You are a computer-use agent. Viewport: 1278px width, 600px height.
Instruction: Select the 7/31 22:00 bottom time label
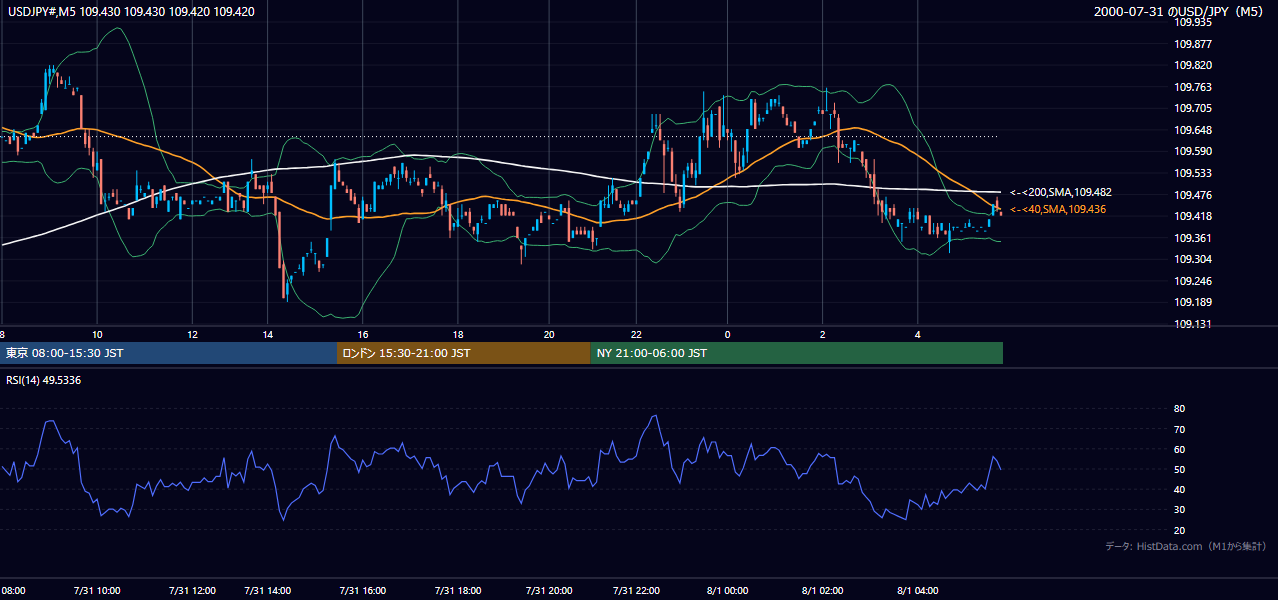[636, 591]
